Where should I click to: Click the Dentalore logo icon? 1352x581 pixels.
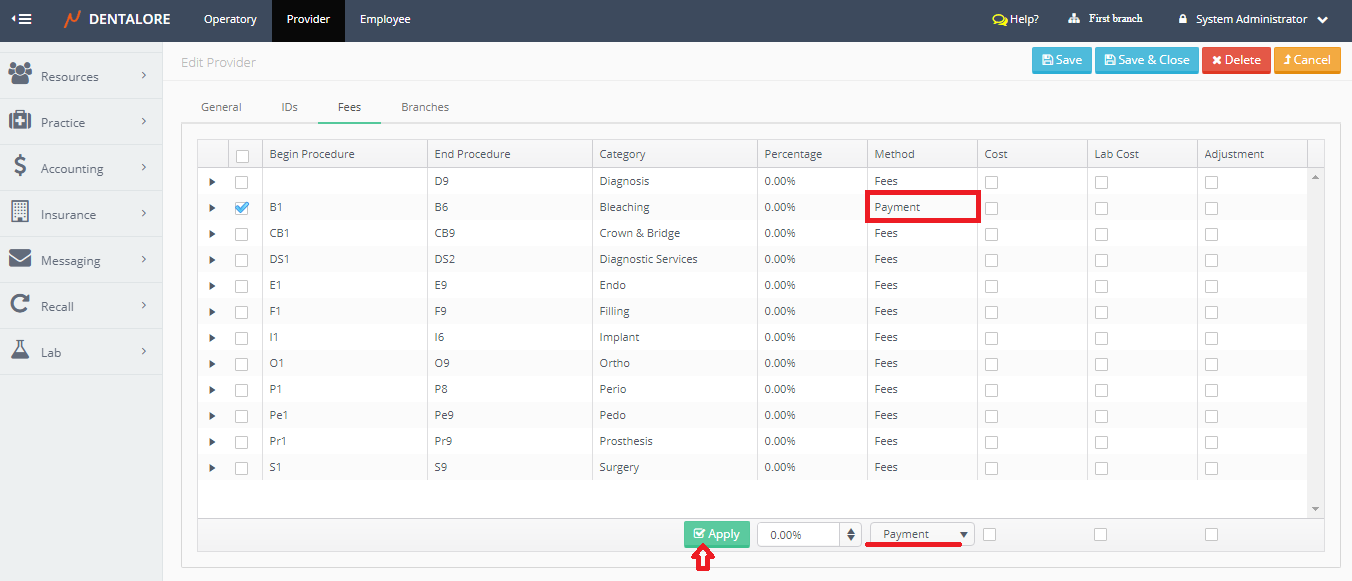(x=72, y=19)
